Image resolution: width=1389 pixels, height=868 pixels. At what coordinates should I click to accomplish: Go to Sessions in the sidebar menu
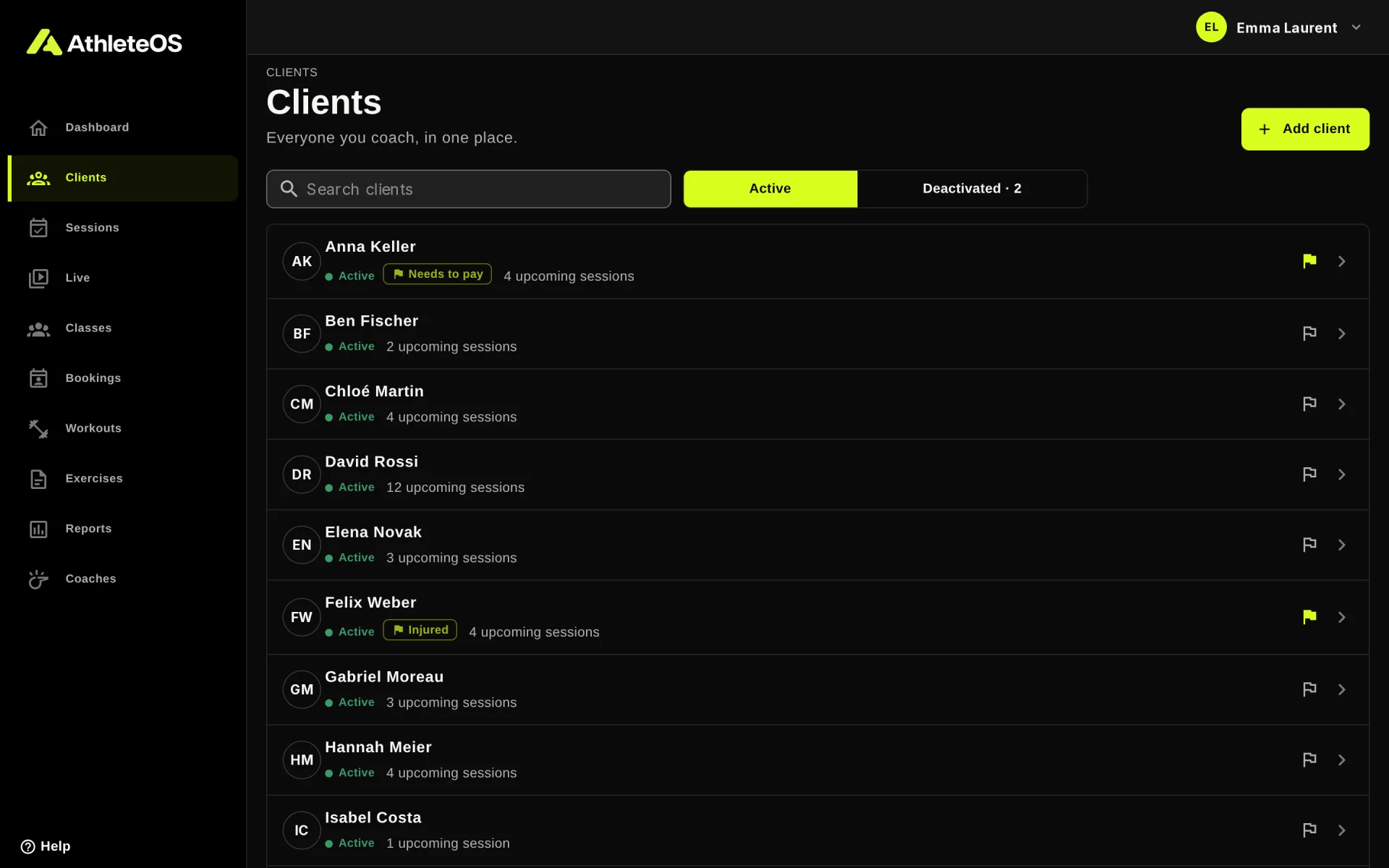pos(123,228)
